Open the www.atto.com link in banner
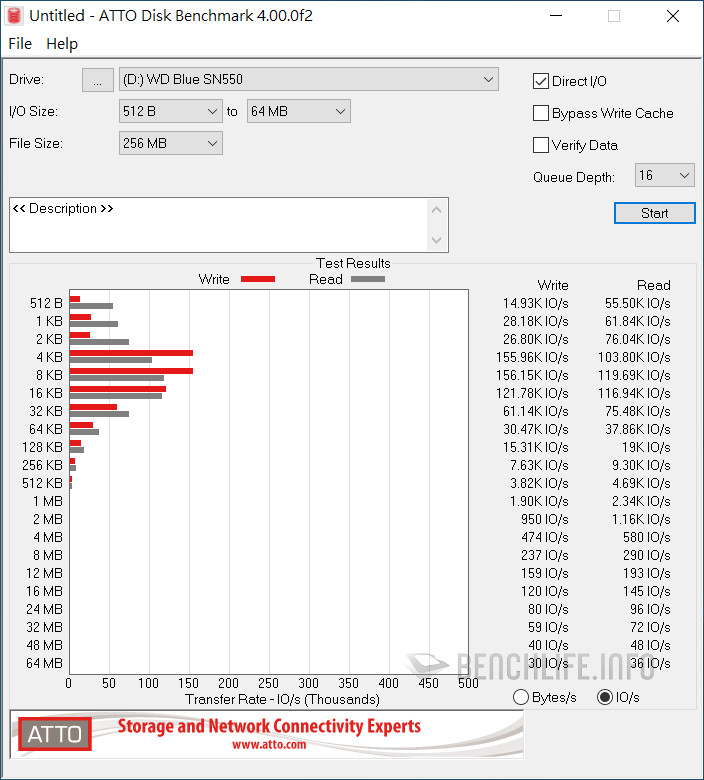 tap(269, 745)
